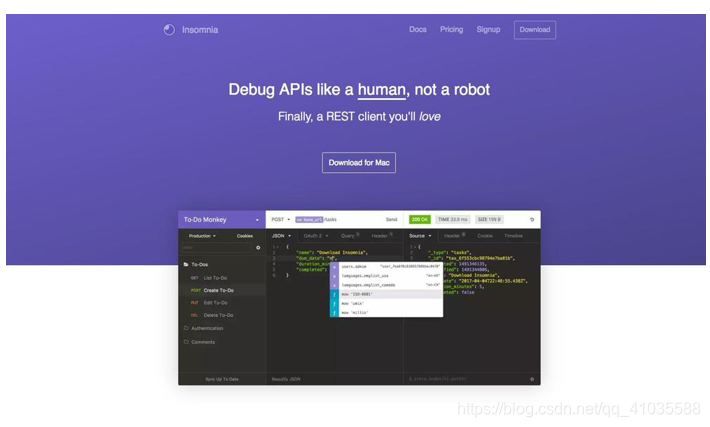Viewport: 710px width, 427px height.
Task: Switch to the response Header tab
Action: 454,236
